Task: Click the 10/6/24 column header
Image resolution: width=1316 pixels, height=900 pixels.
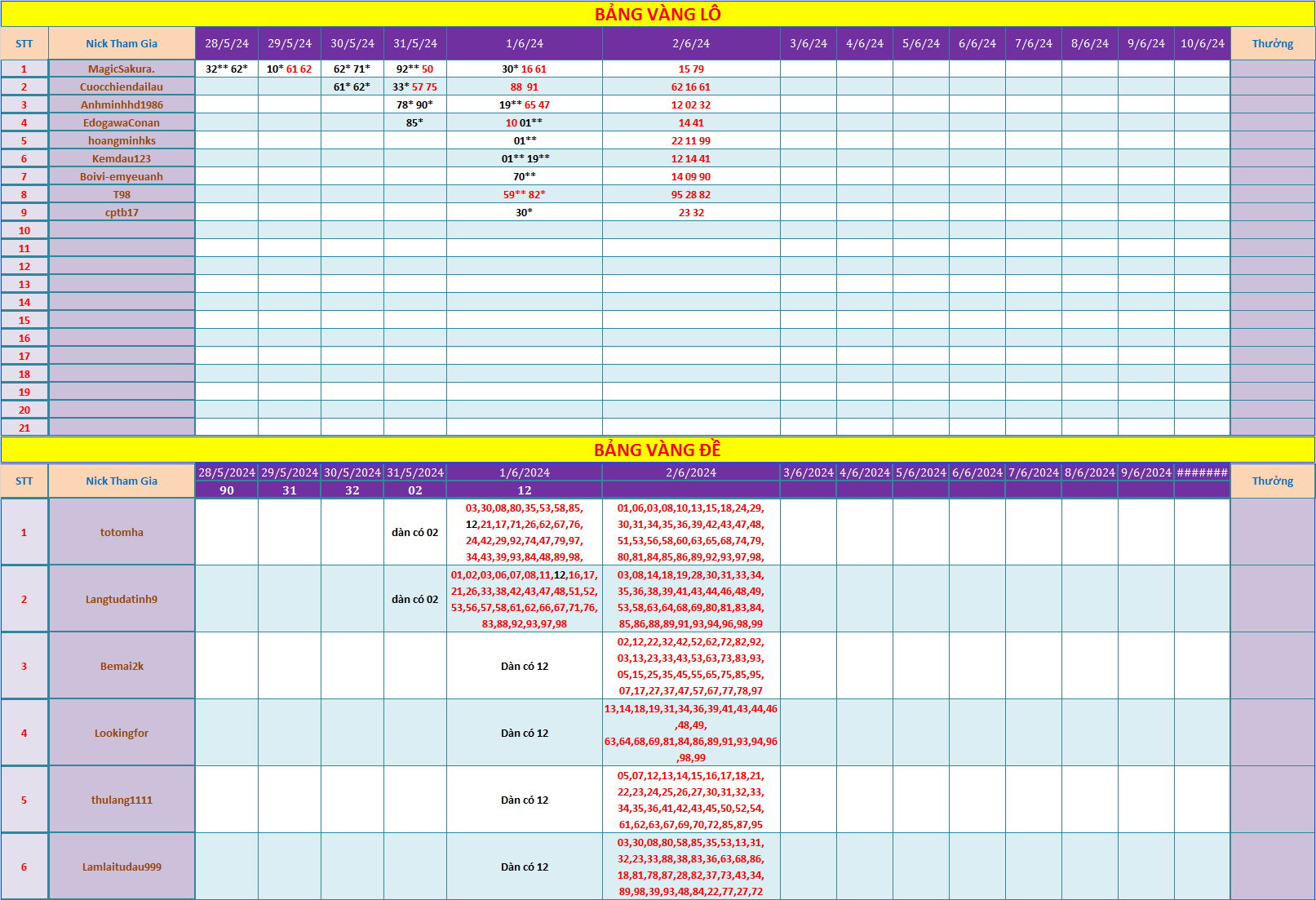Action: pyautogui.click(x=1203, y=43)
